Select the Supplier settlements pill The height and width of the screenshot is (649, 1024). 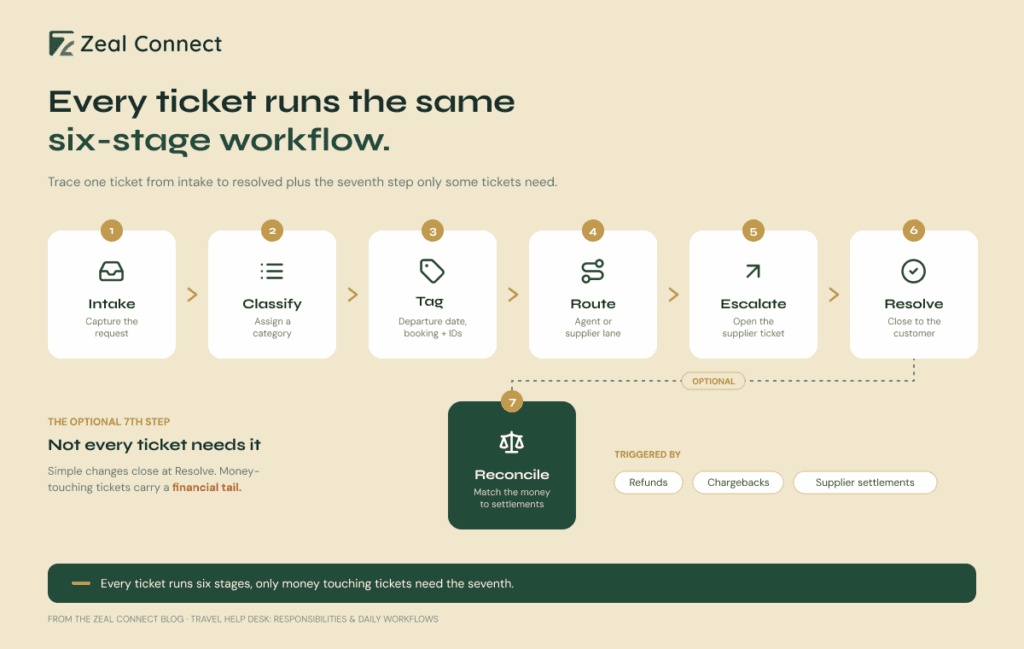[865, 483]
